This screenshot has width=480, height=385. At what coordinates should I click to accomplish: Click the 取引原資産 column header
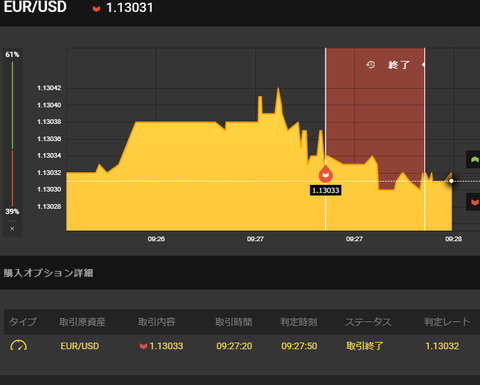click(x=82, y=322)
